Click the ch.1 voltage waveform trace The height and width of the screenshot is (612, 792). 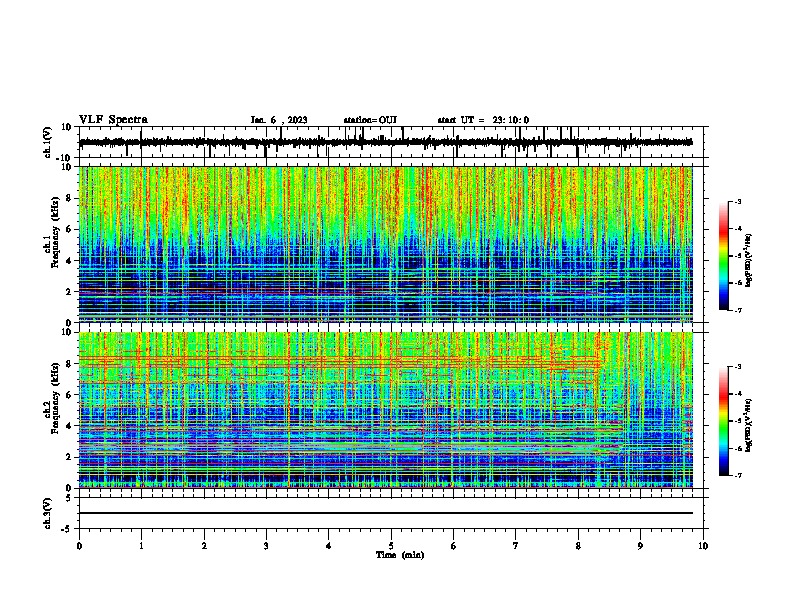385,142
